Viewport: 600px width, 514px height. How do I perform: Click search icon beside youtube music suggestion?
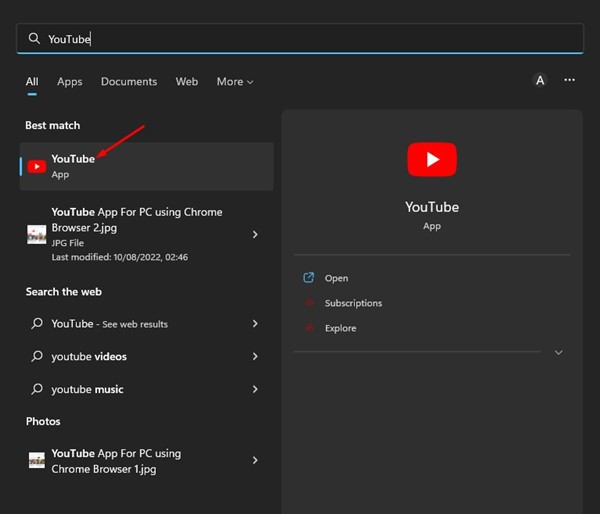[x=37, y=389]
